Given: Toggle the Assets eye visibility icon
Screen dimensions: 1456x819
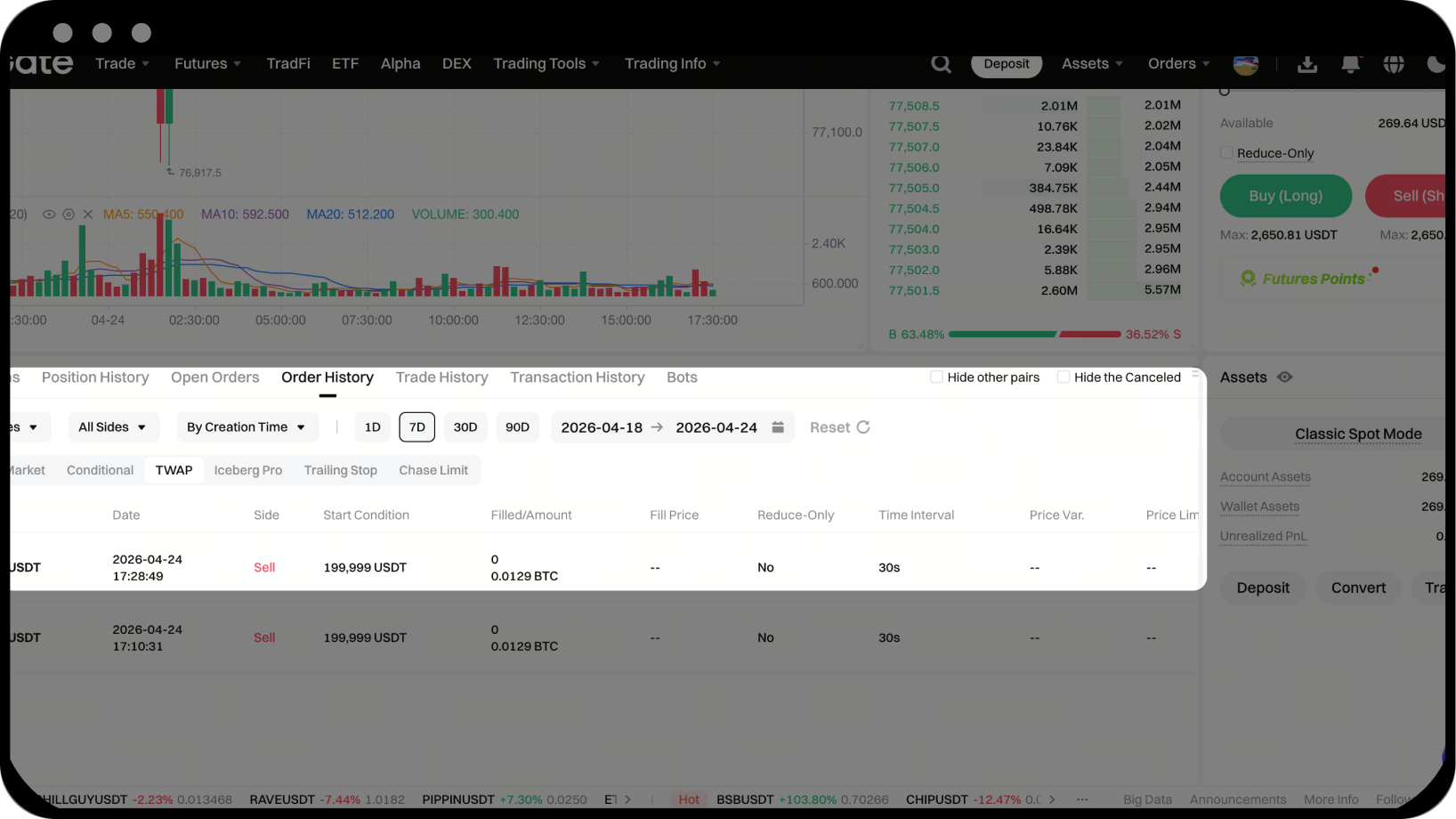Looking at the screenshot, I should [x=1284, y=377].
